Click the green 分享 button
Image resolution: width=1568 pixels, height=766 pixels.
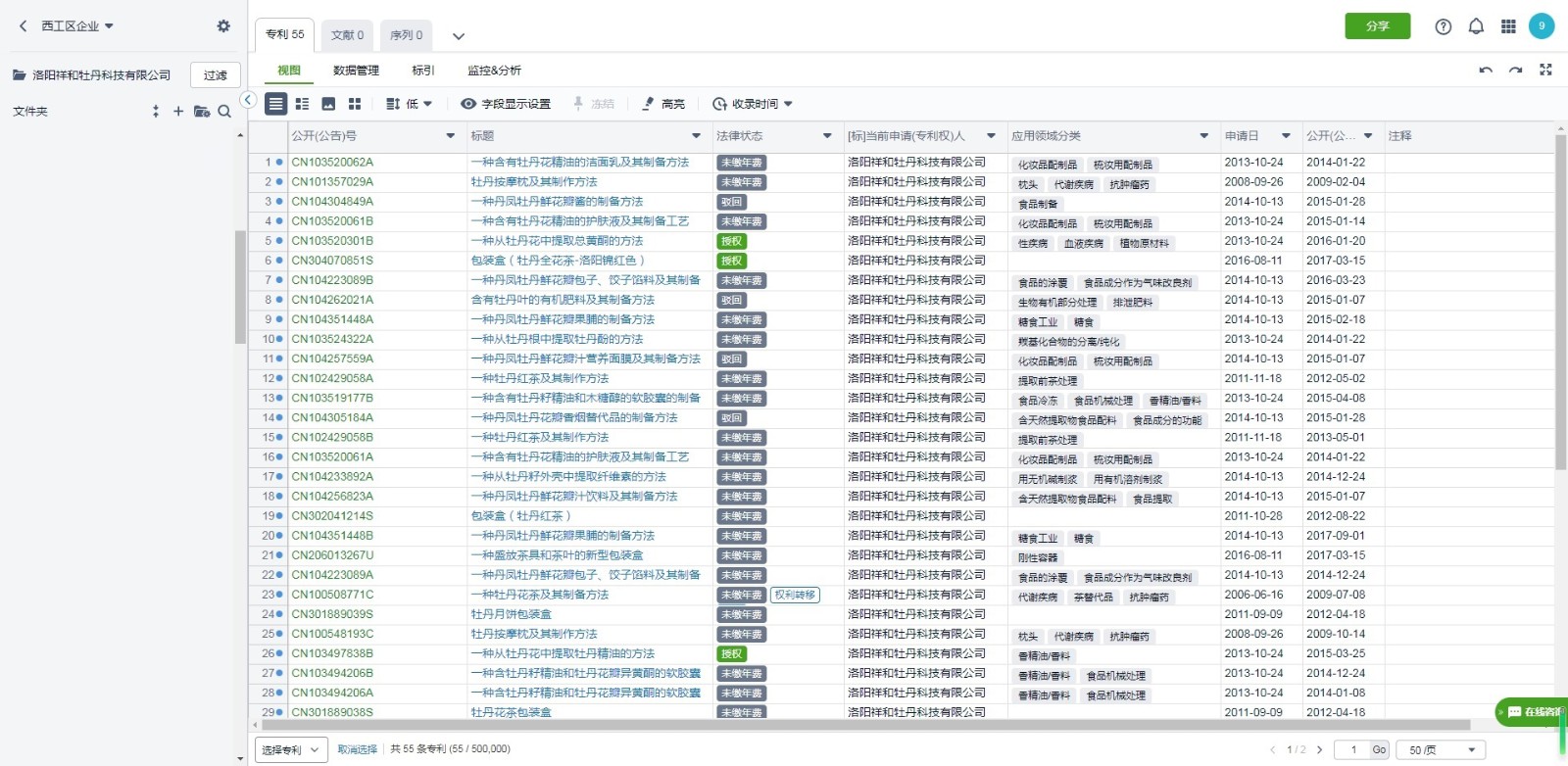(1378, 26)
